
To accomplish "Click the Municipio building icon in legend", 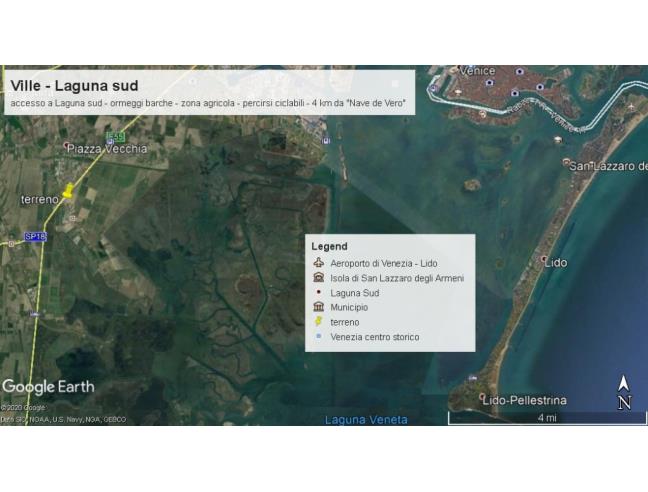I will coord(318,307).
